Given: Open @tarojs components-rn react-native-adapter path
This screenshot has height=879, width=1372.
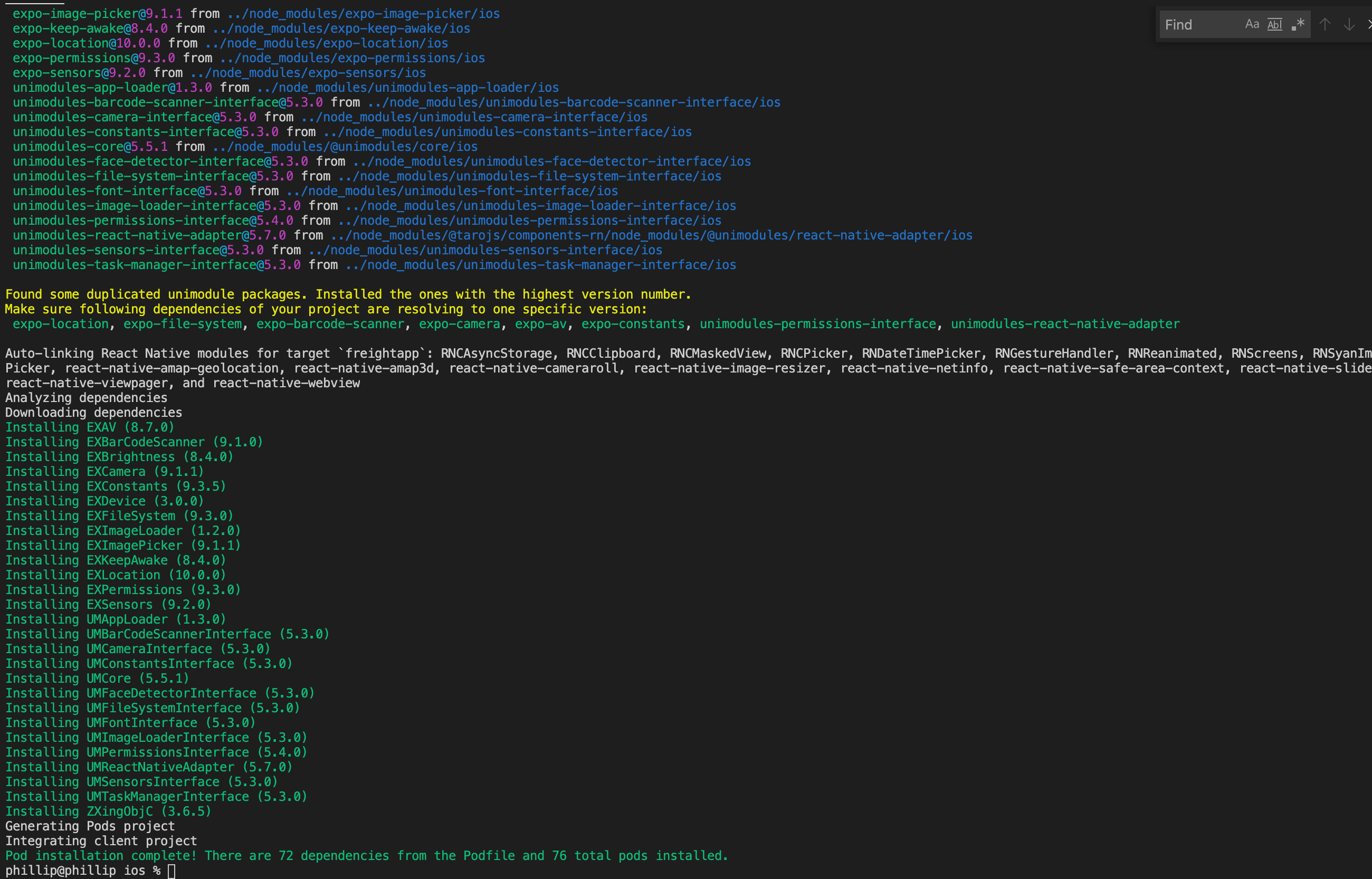Looking at the screenshot, I should point(651,235).
